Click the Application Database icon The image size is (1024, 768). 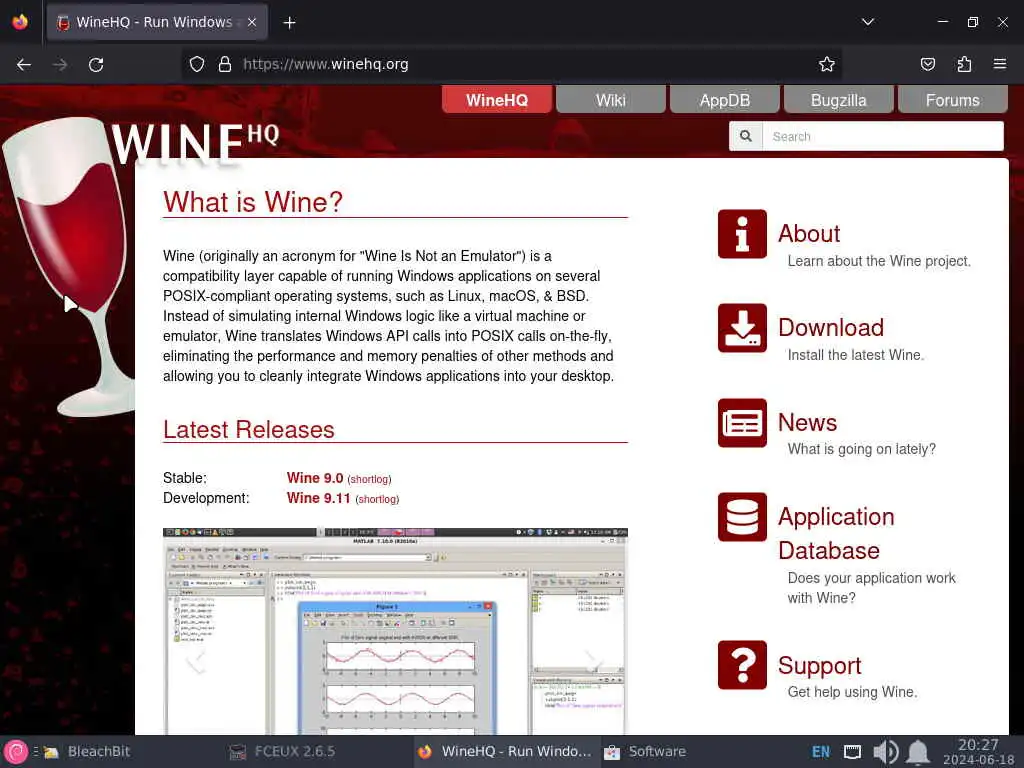pyautogui.click(x=742, y=517)
